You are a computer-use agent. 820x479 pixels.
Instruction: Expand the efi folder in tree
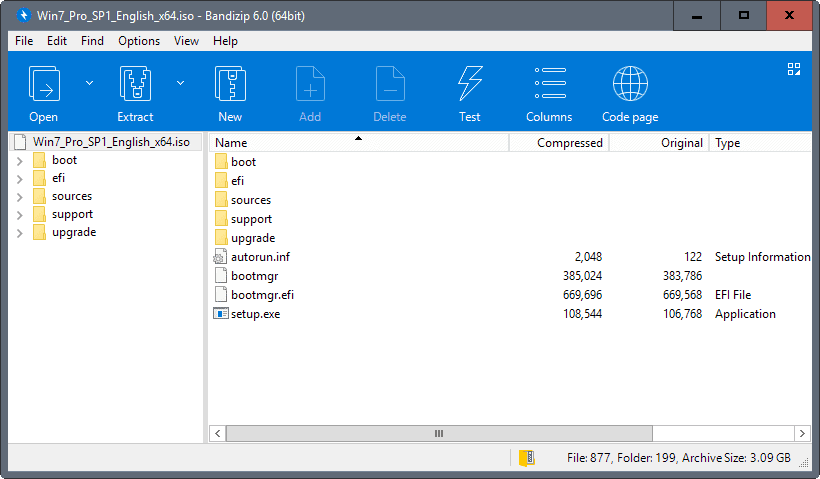[x=20, y=179]
